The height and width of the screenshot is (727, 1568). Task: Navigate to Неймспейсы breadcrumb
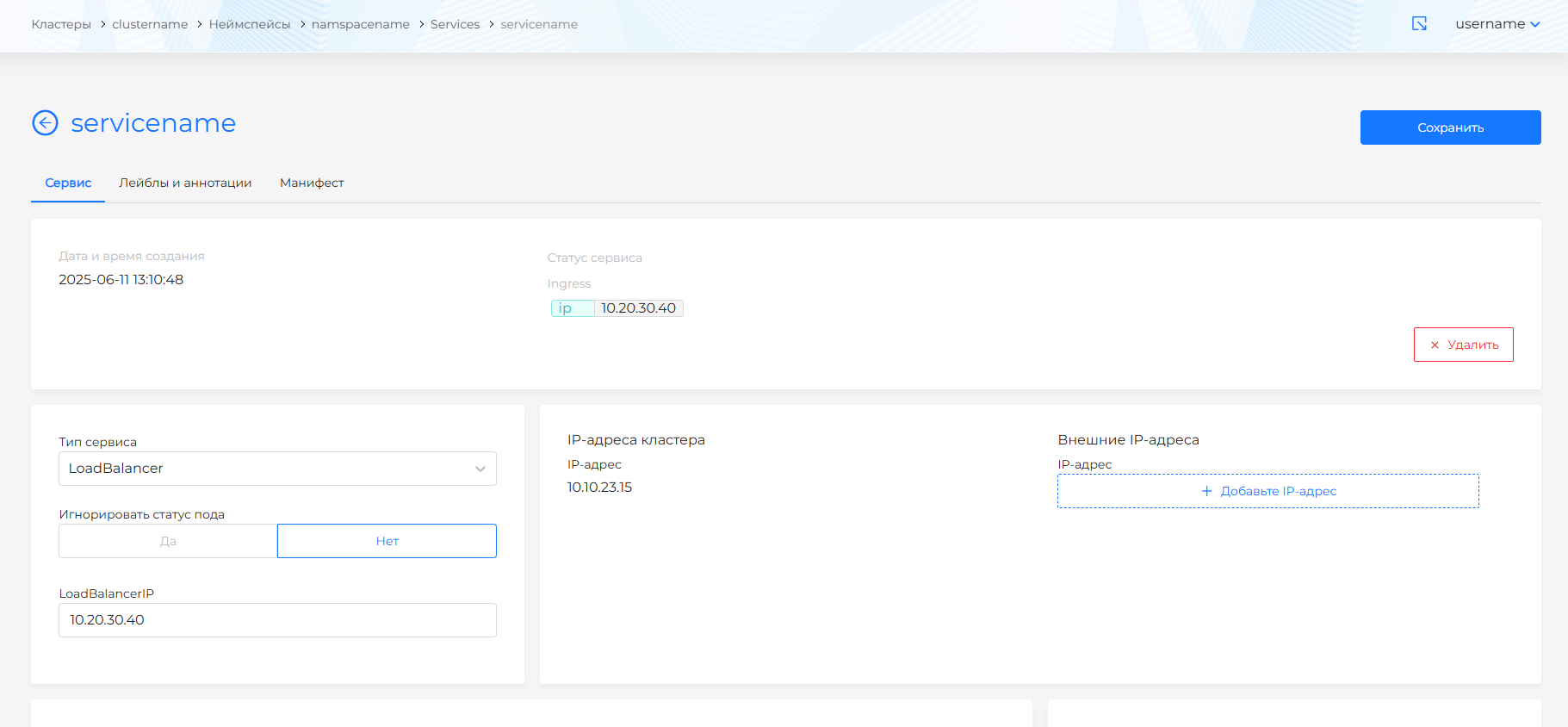point(250,24)
